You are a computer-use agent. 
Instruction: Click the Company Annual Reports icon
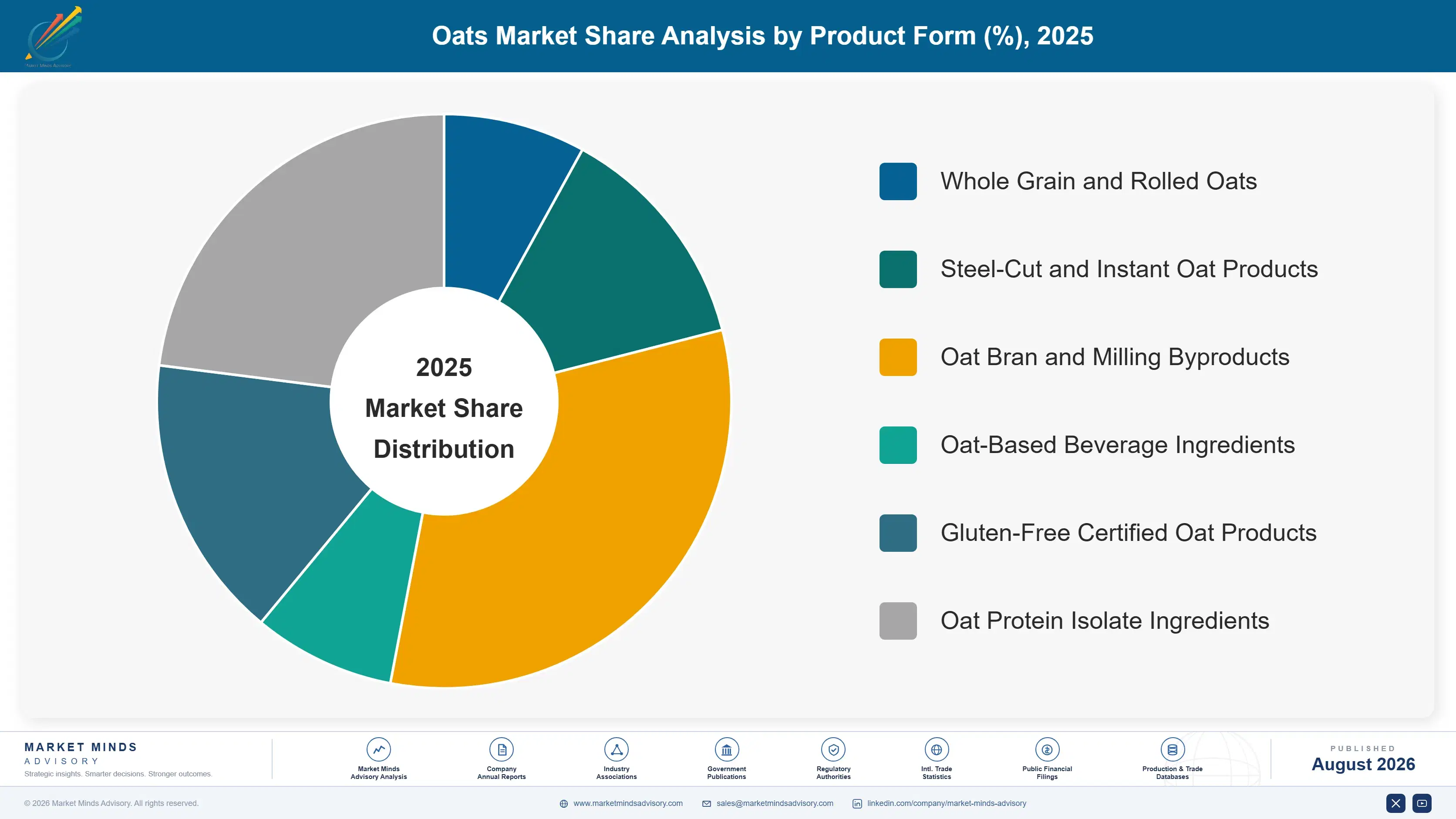click(501, 749)
